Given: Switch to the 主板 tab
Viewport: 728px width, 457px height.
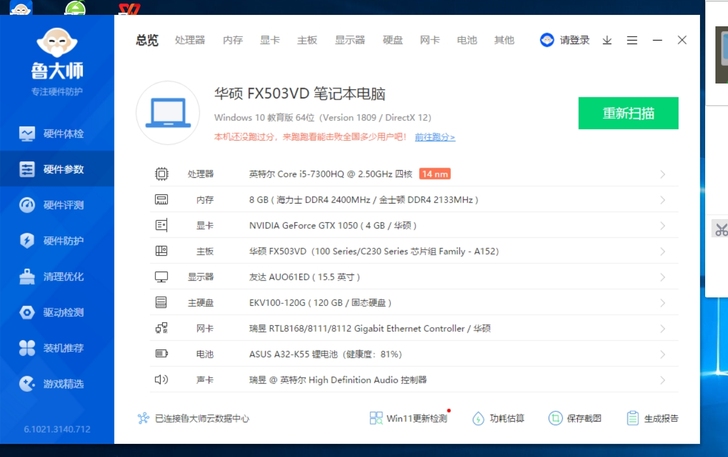Looking at the screenshot, I should tap(307, 40).
